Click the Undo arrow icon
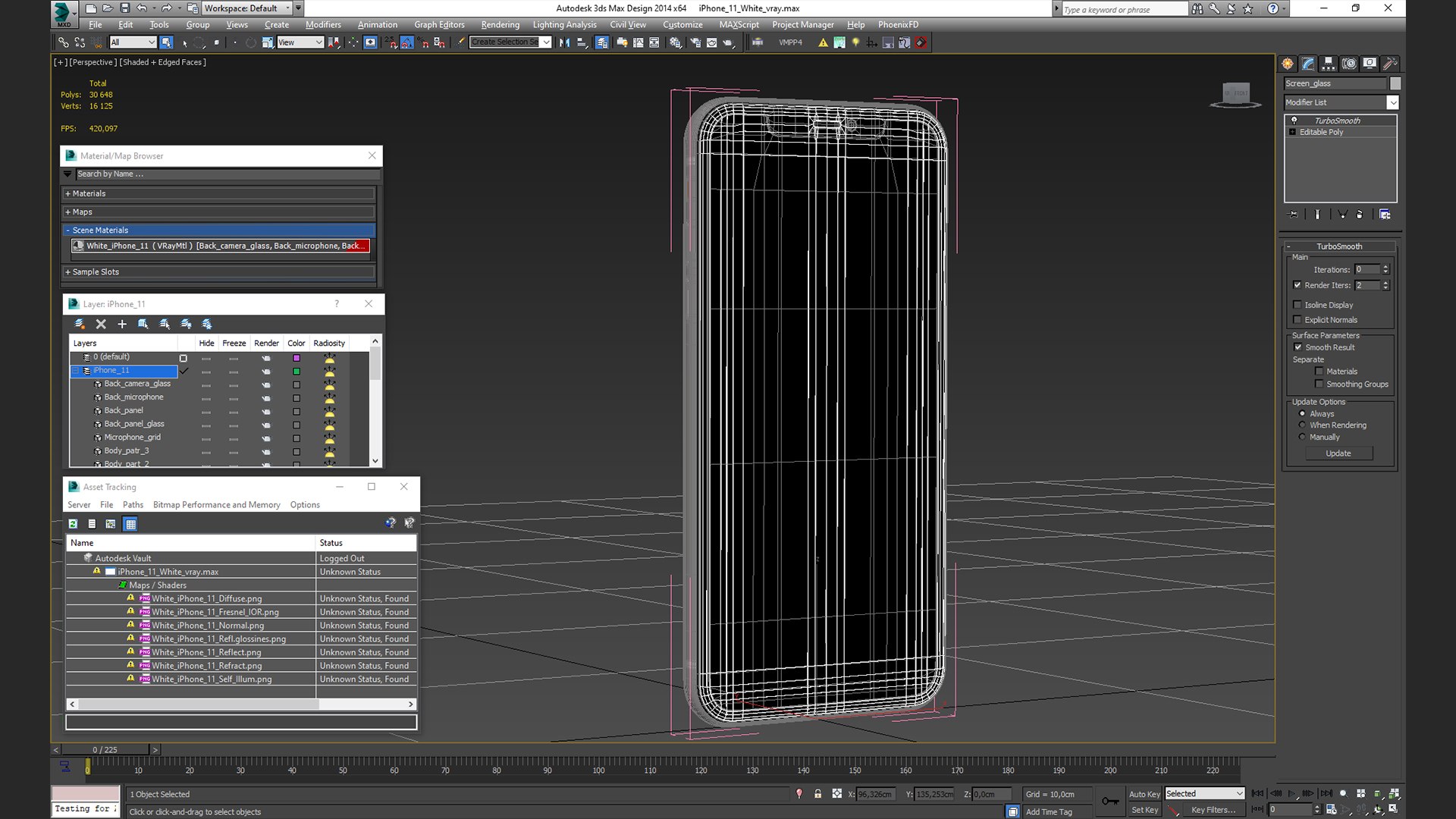 [142, 8]
